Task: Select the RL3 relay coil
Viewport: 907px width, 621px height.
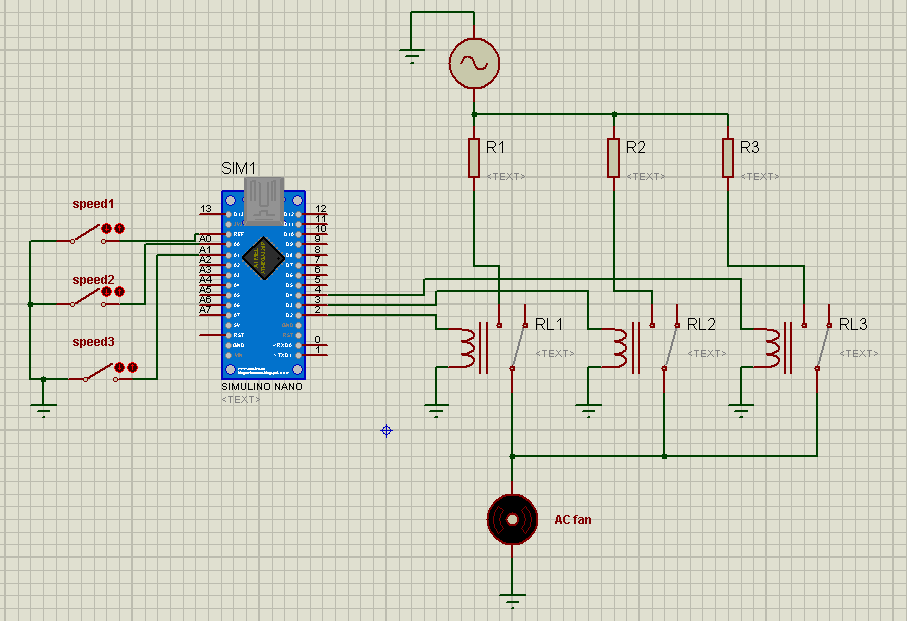Action: point(773,346)
